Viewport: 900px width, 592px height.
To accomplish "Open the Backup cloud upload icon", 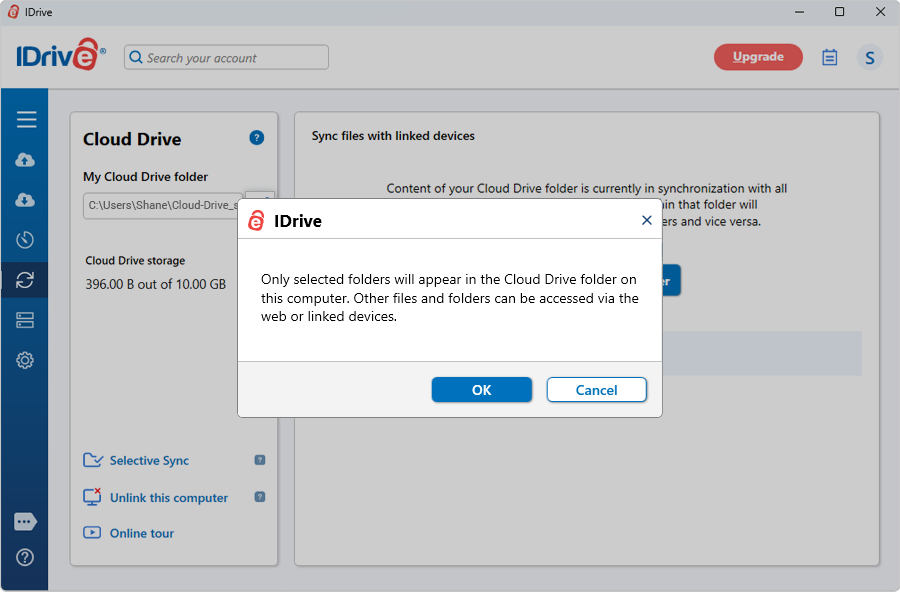I will [25, 160].
